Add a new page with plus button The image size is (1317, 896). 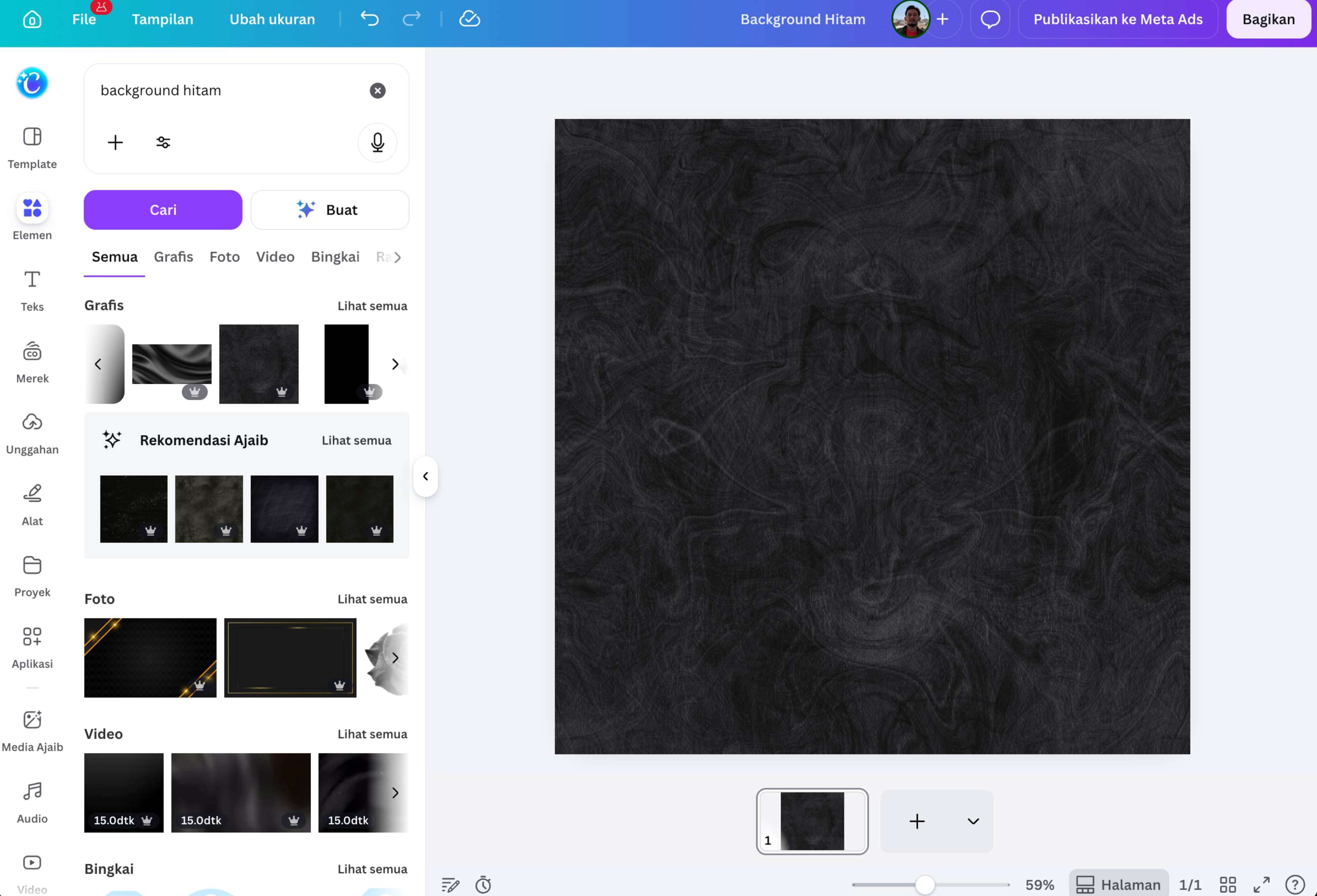[x=917, y=821]
